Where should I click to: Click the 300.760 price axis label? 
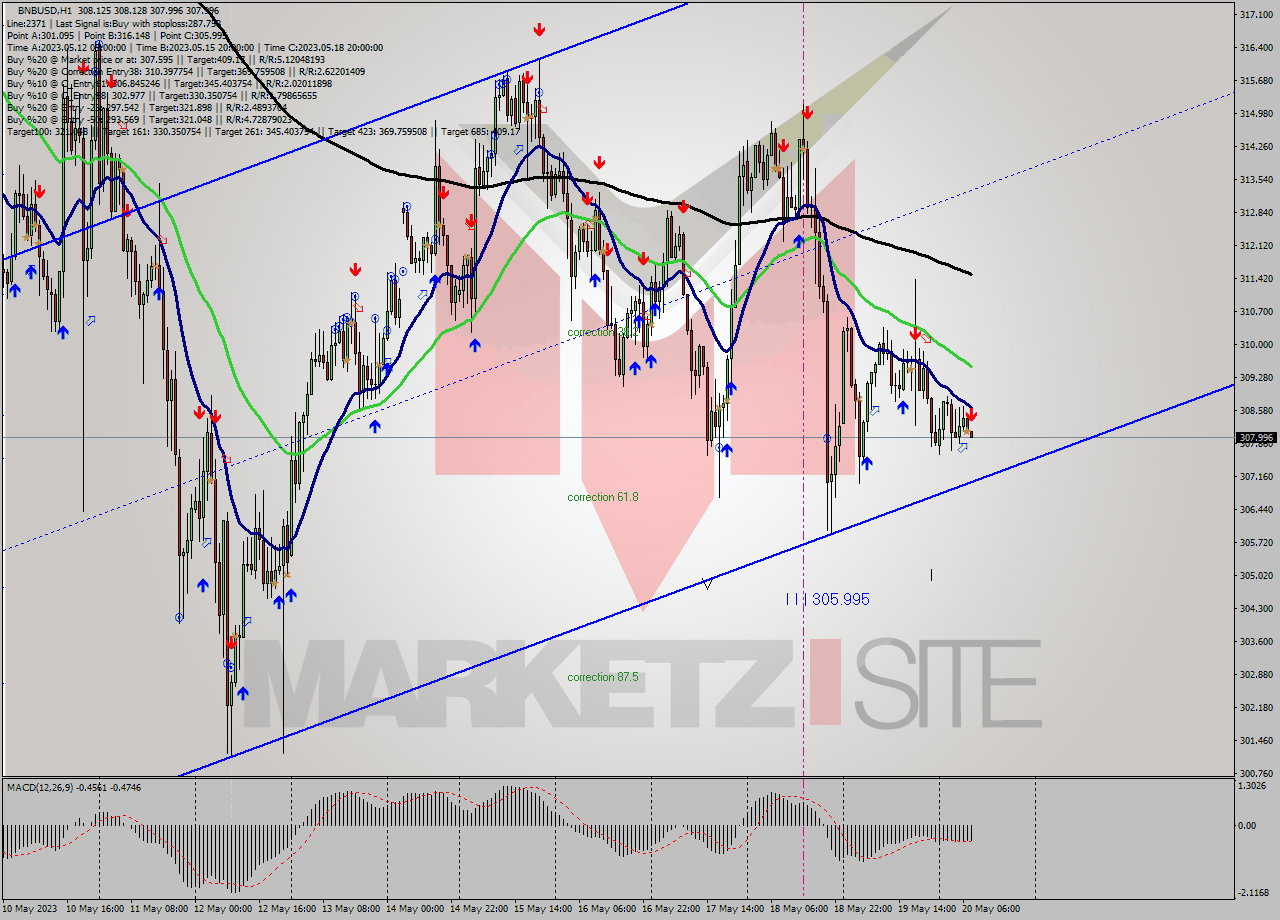tap(1255, 774)
